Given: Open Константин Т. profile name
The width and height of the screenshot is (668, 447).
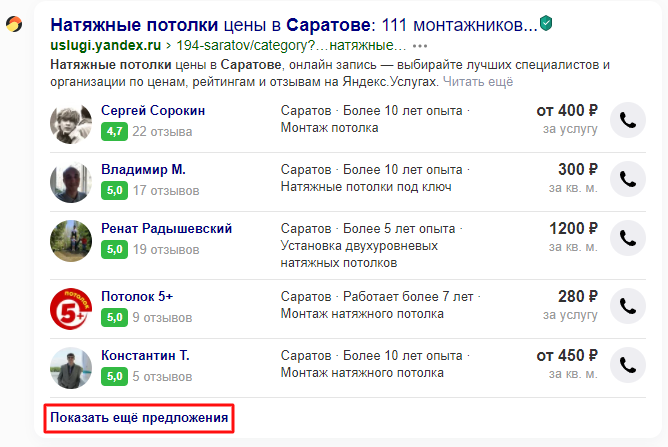Looking at the screenshot, I should pos(145,355).
